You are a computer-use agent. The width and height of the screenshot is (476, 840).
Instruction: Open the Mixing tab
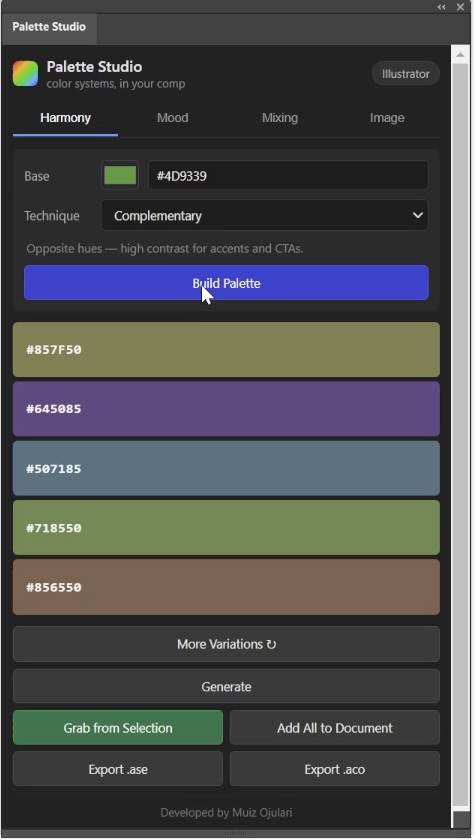pyautogui.click(x=279, y=118)
